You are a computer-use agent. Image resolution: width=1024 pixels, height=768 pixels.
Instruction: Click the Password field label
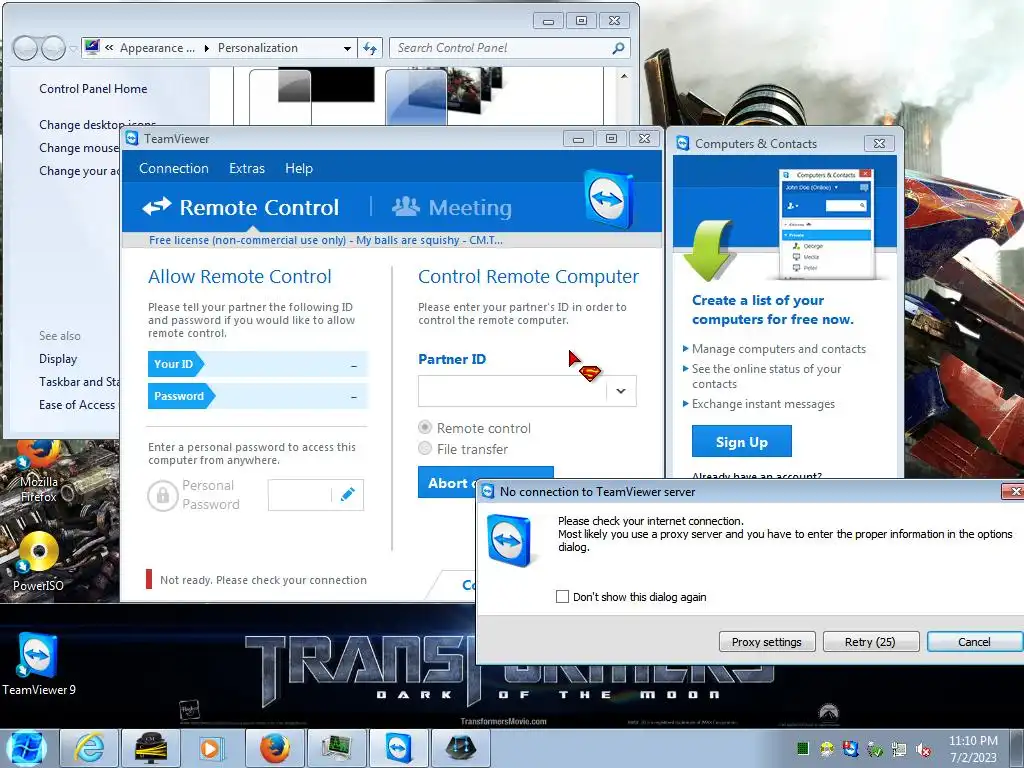click(x=179, y=396)
